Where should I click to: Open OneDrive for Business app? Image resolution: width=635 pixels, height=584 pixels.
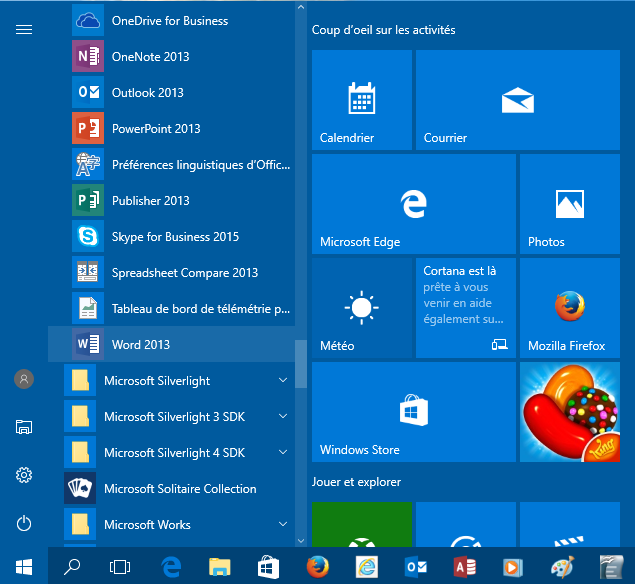pos(171,21)
